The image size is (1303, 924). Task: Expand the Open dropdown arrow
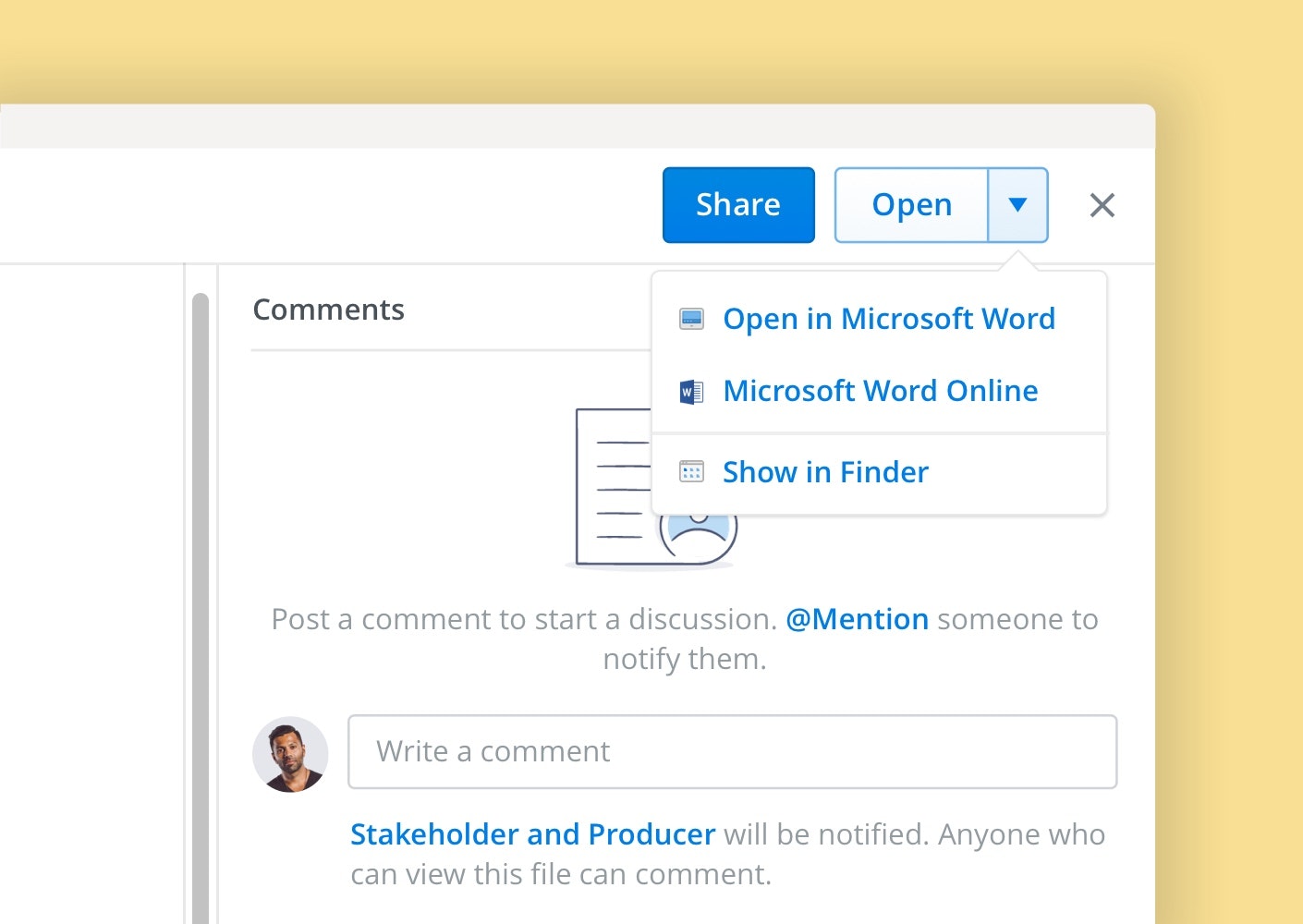pyautogui.click(x=1017, y=205)
